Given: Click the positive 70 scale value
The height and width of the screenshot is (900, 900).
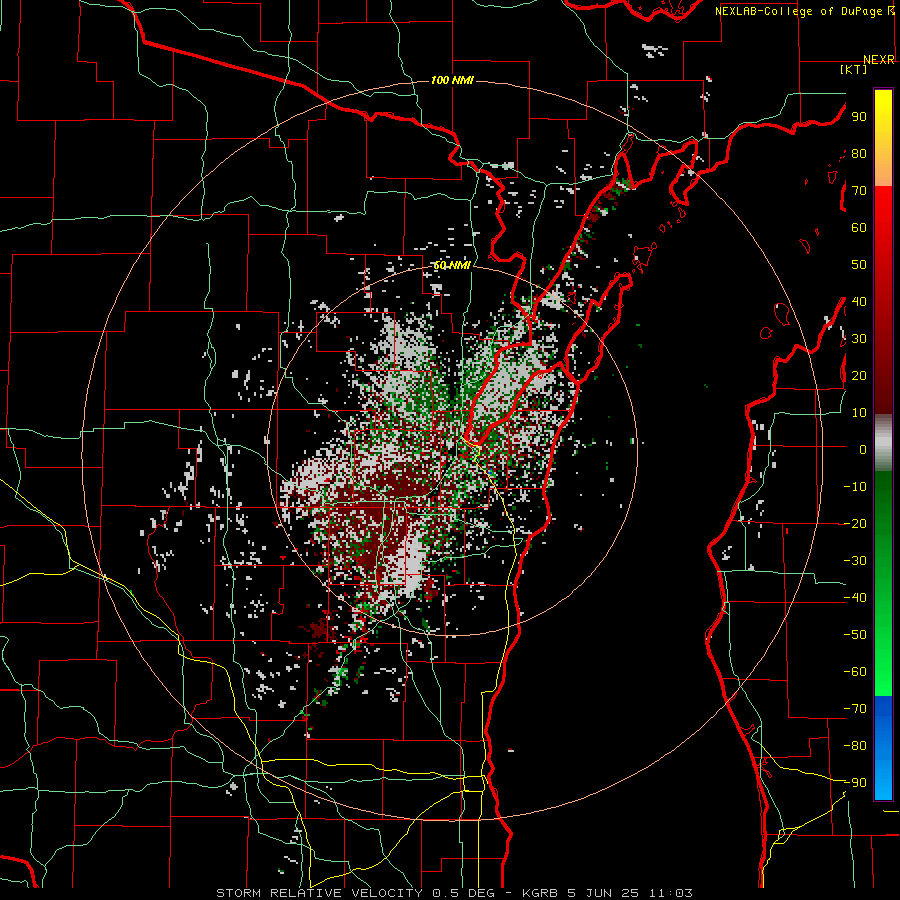Looking at the screenshot, I should tap(859, 191).
